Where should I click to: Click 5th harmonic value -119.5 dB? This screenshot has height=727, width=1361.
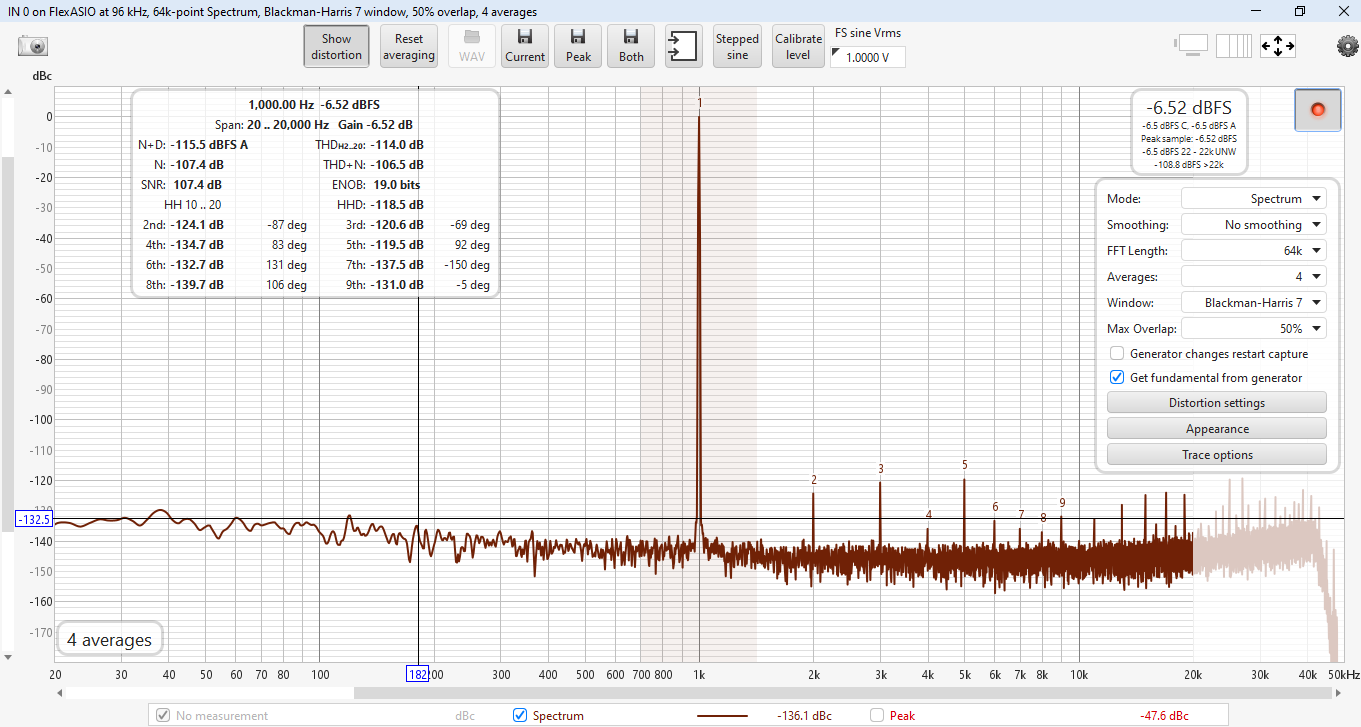(x=397, y=245)
